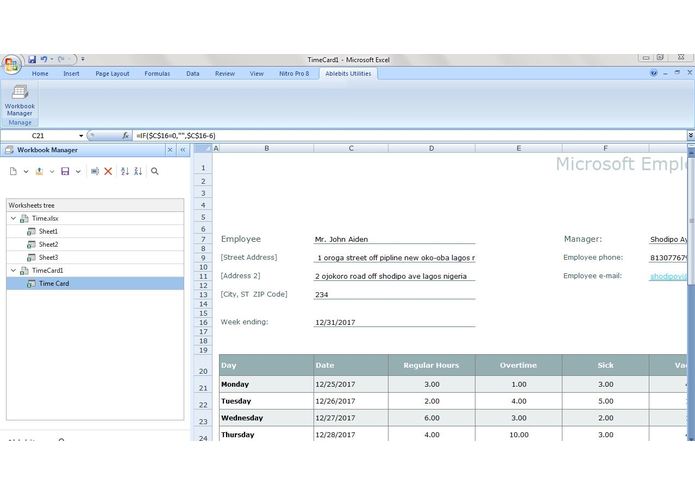Screen dimensions: 695x494
Task: Select Monday date cell 12/25/2017
Action: point(351,385)
